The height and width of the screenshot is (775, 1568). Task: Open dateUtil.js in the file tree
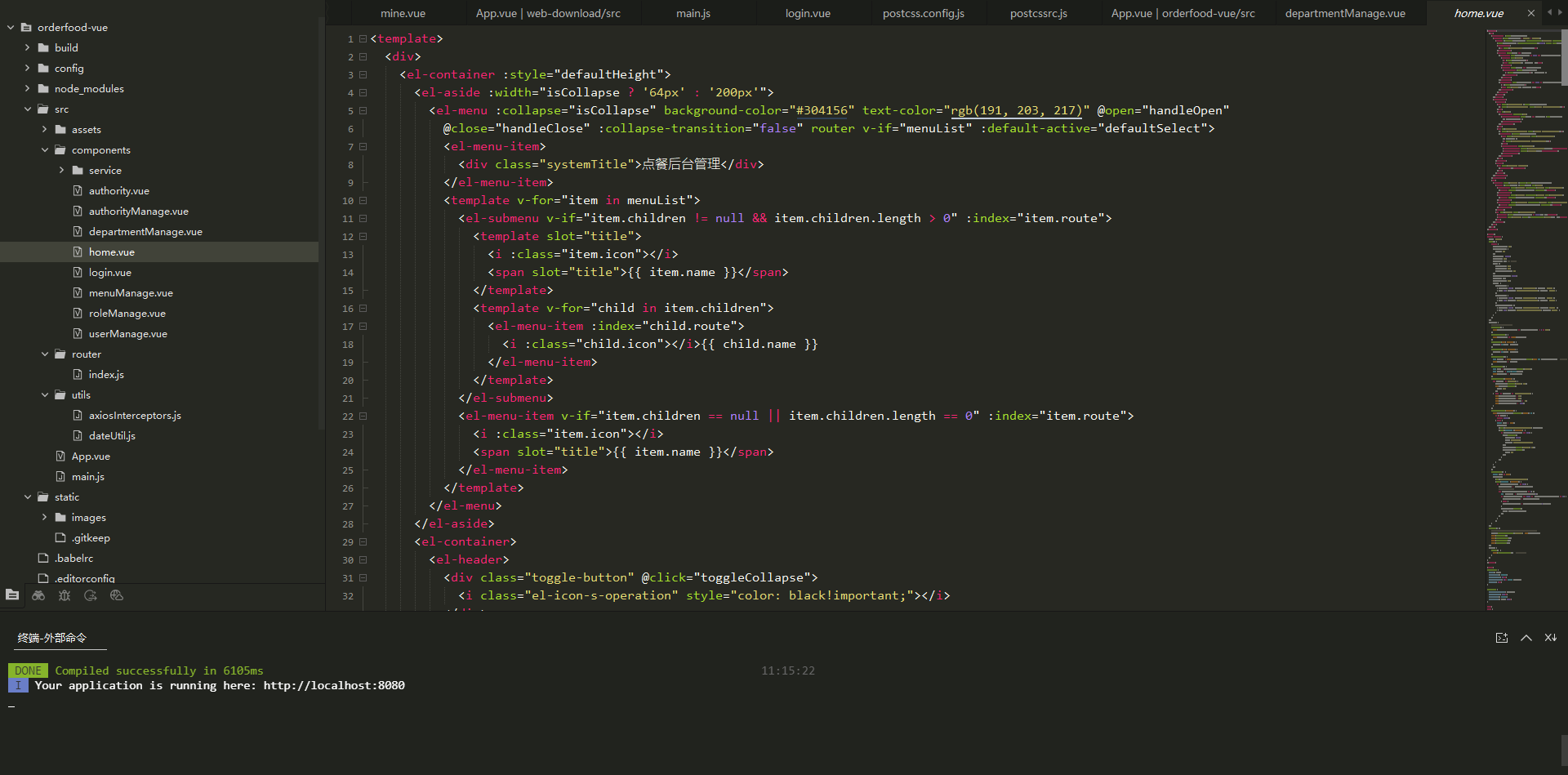[x=112, y=436]
